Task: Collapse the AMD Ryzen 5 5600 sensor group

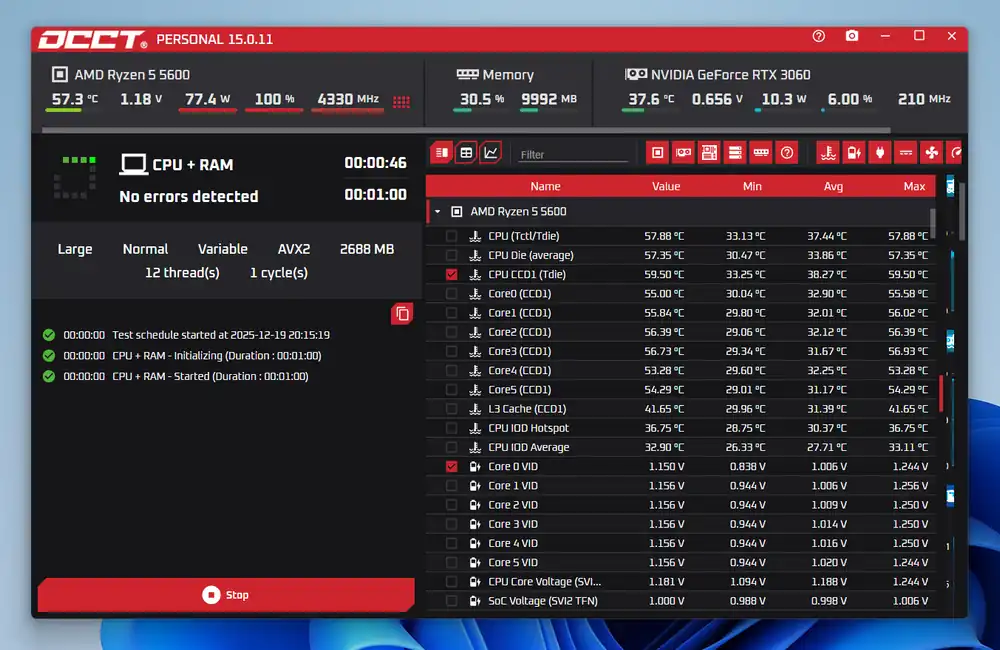Action: tap(437, 212)
